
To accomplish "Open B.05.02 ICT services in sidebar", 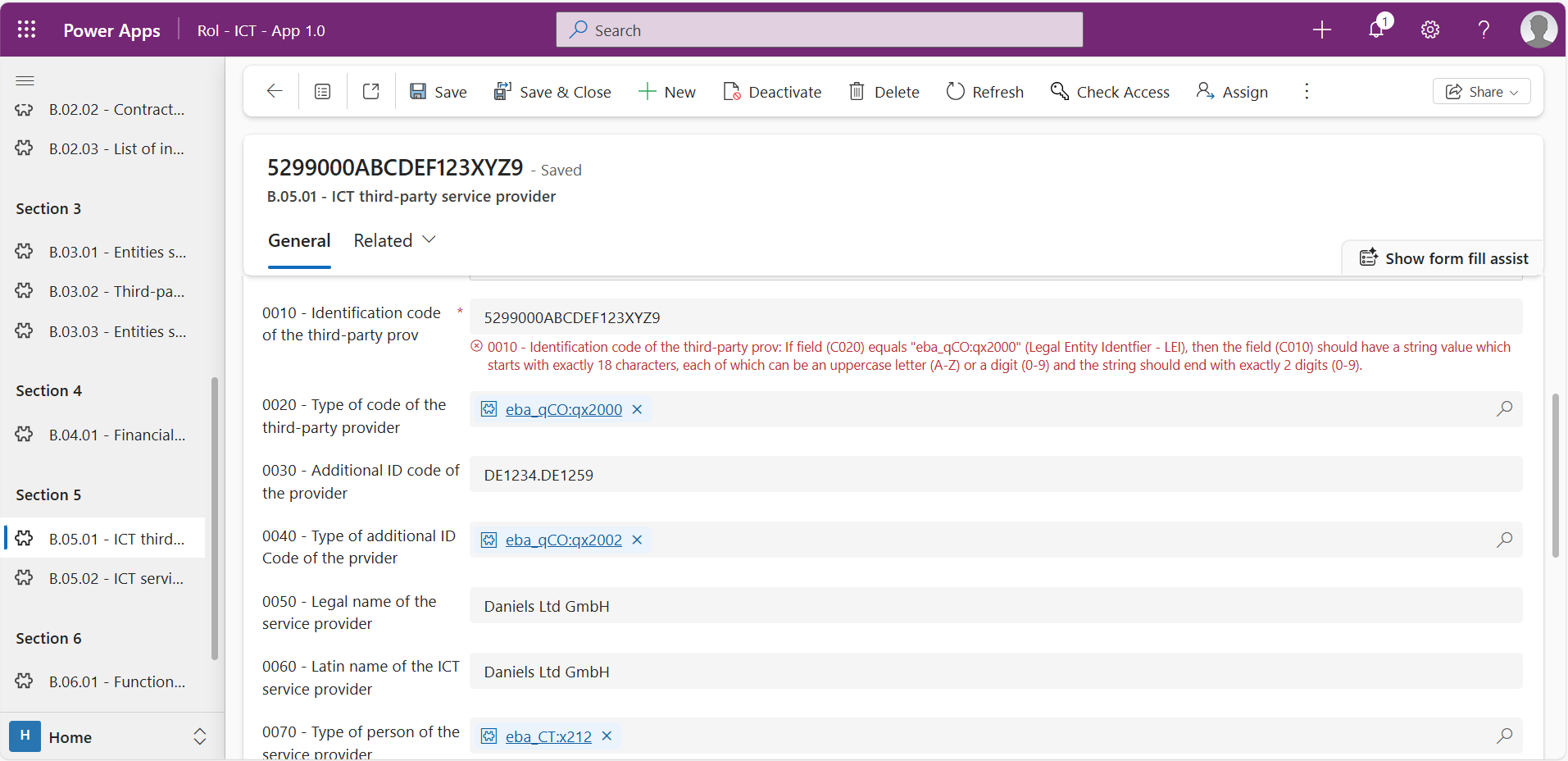I will coord(116,578).
